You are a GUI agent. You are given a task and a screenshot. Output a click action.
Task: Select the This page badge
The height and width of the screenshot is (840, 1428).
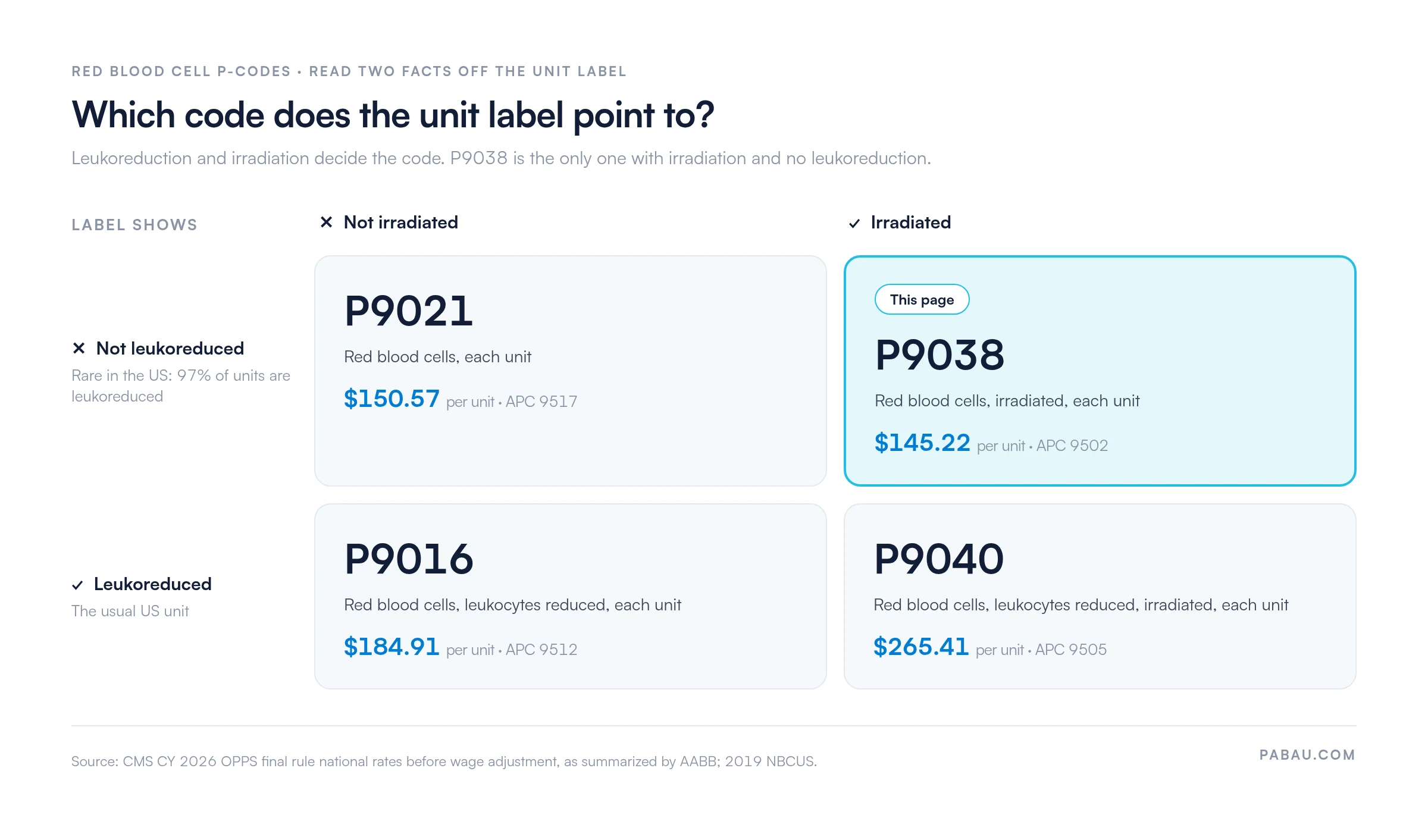(x=922, y=299)
